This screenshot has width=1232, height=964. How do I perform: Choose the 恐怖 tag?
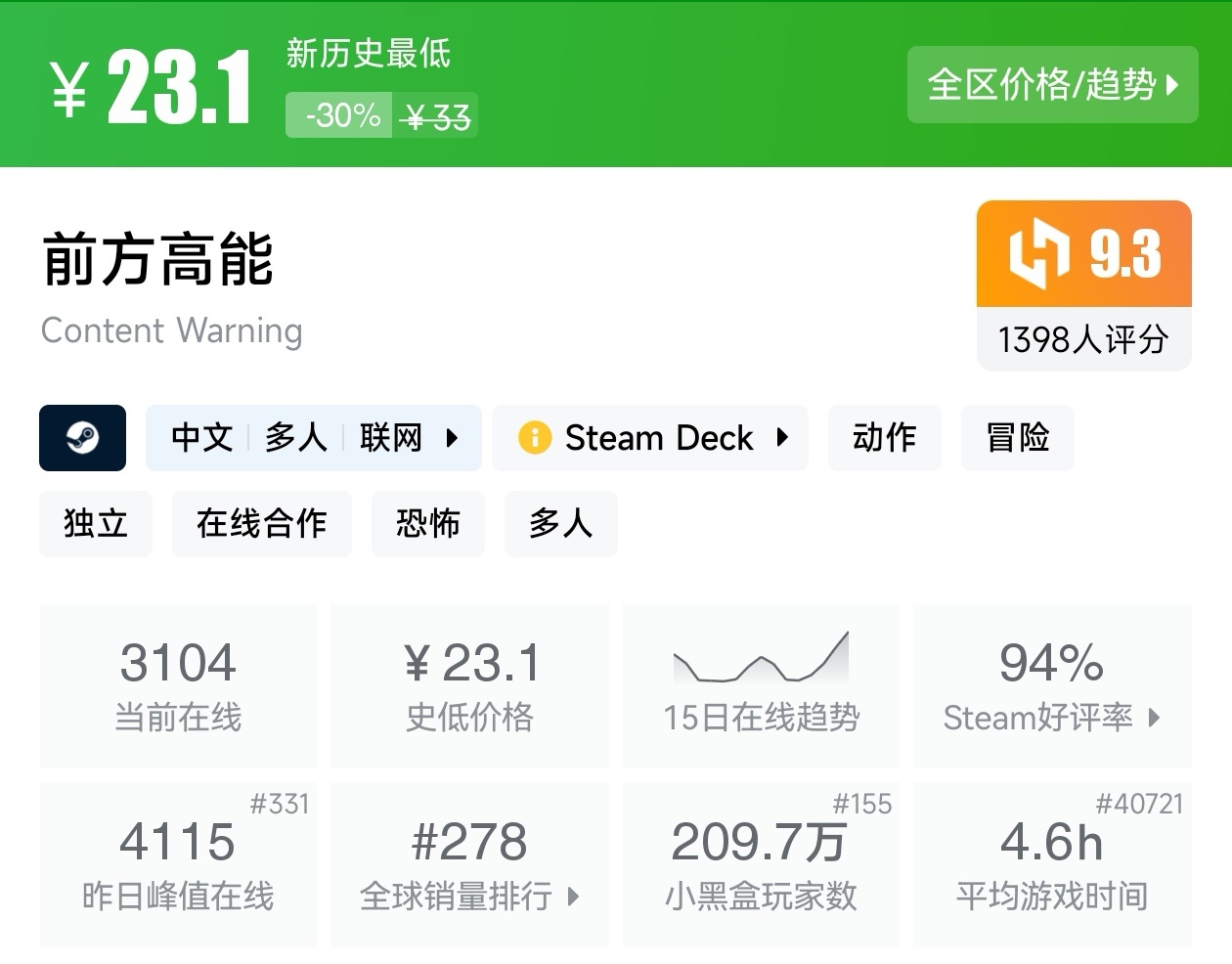point(427,523)
